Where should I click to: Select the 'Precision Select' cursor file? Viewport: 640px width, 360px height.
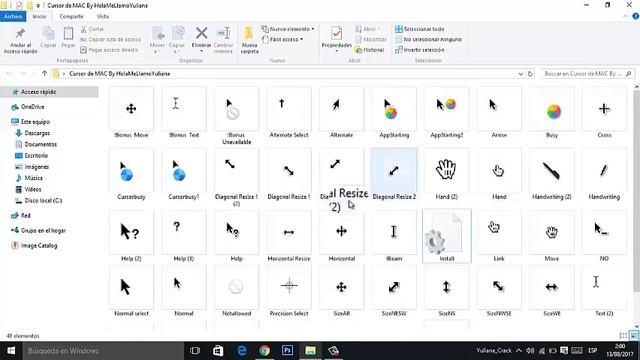289,291
